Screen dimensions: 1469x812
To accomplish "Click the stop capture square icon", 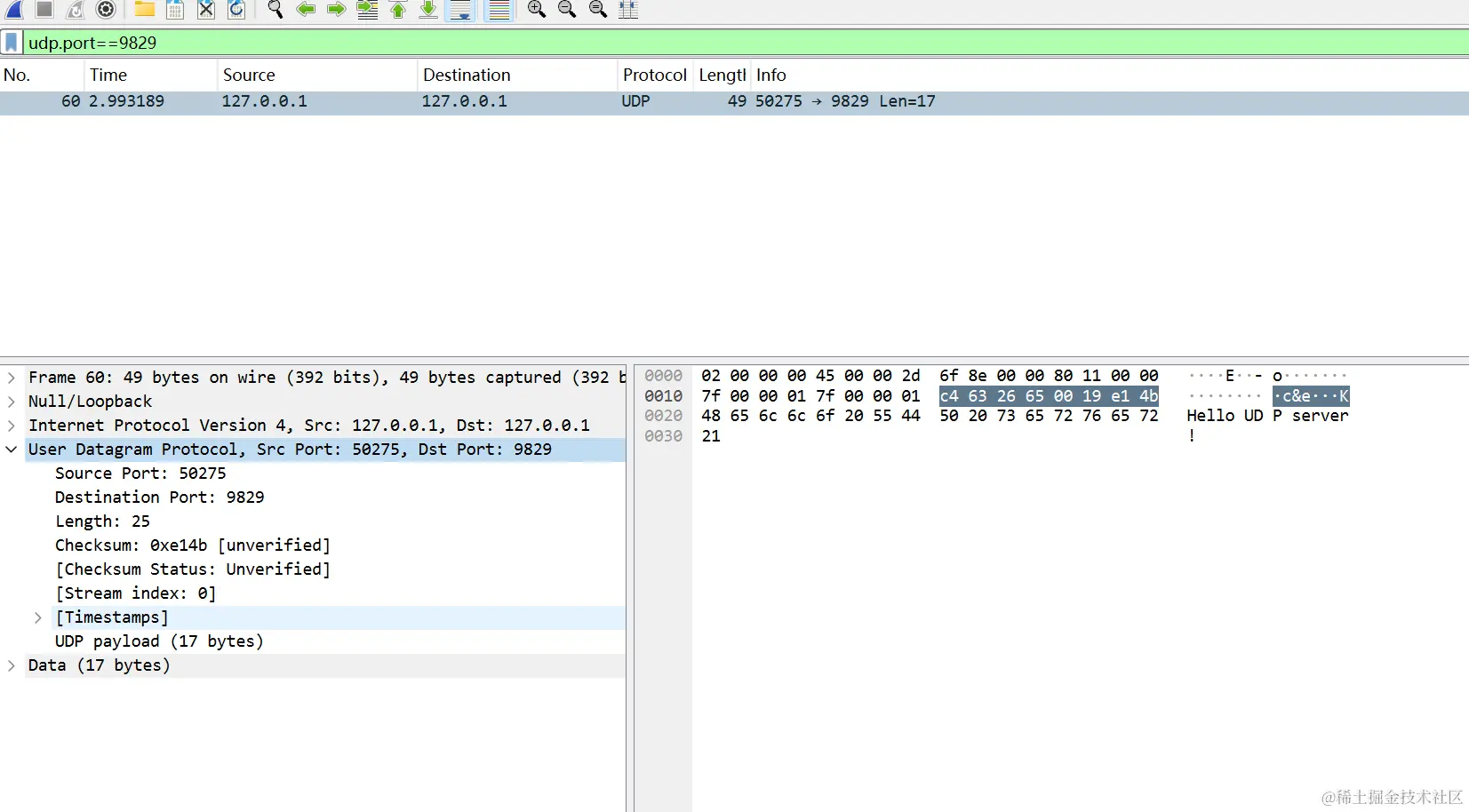I will click(44, 9).
